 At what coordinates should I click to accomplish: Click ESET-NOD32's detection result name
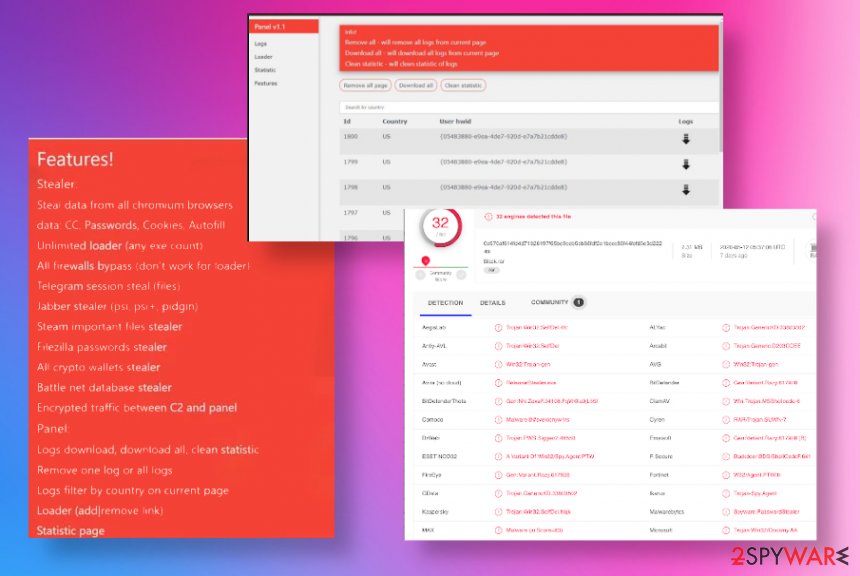[x=550, y=456]
